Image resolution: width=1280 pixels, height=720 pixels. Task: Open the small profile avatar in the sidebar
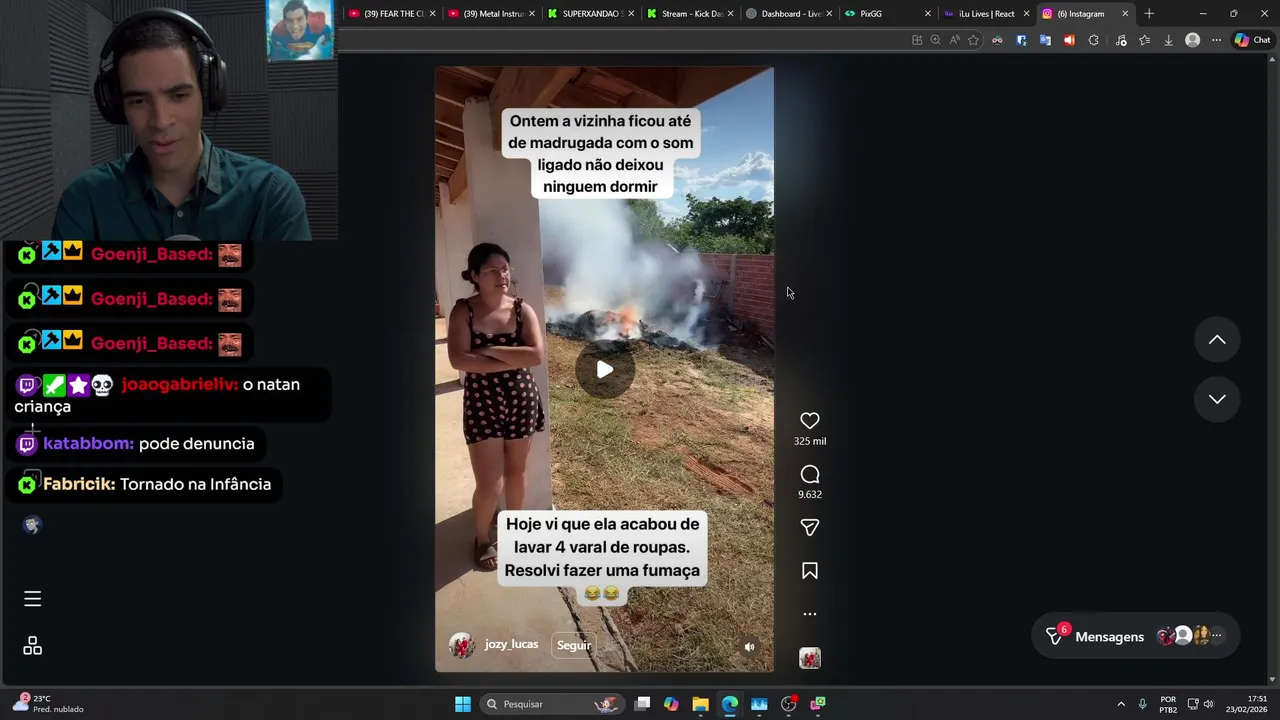point(32,525)
